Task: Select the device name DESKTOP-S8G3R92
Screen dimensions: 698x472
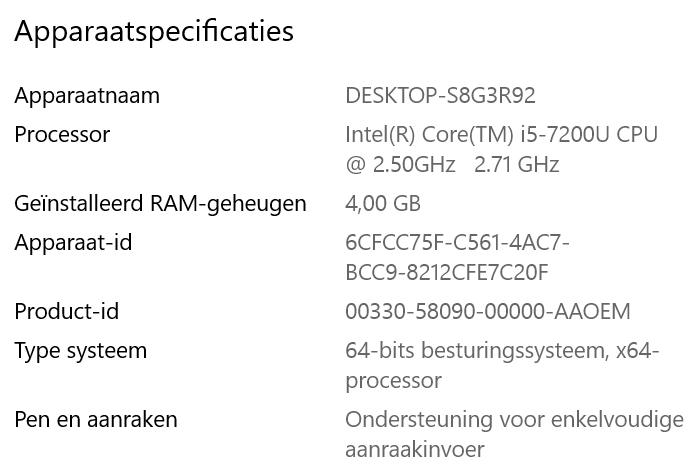Action: [x=440, y=96]
